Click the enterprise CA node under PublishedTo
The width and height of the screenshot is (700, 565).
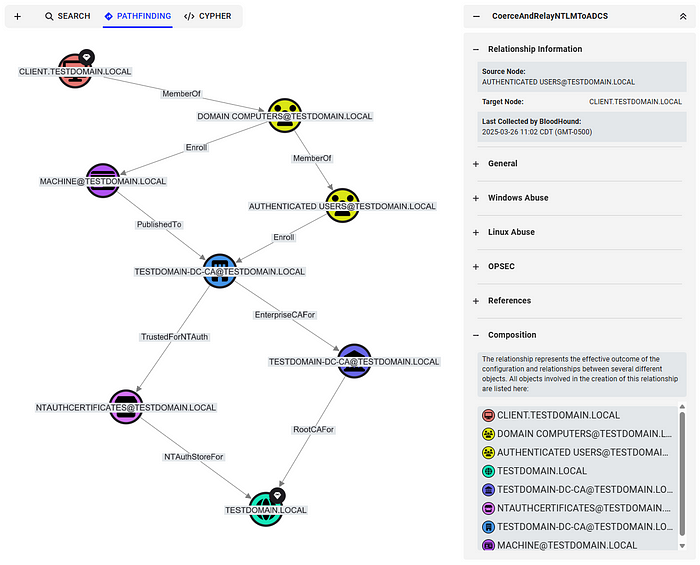pyautogui.click(x=220, y=271)
